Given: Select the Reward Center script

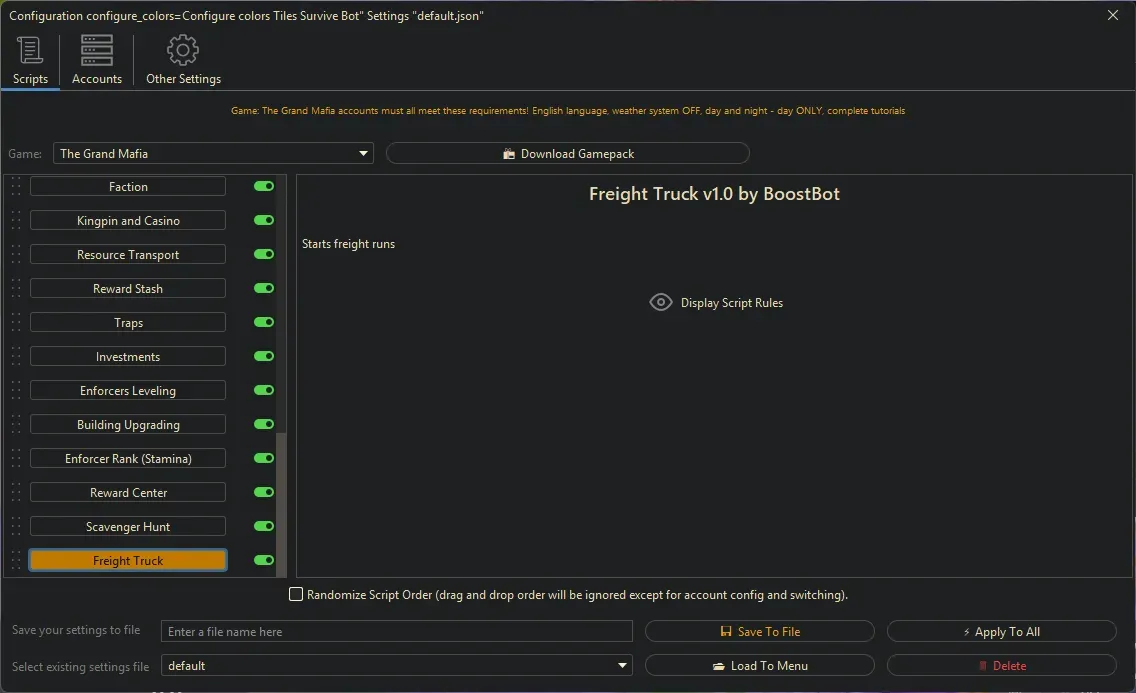Looking at the screenshot, I should pos(128,493).
